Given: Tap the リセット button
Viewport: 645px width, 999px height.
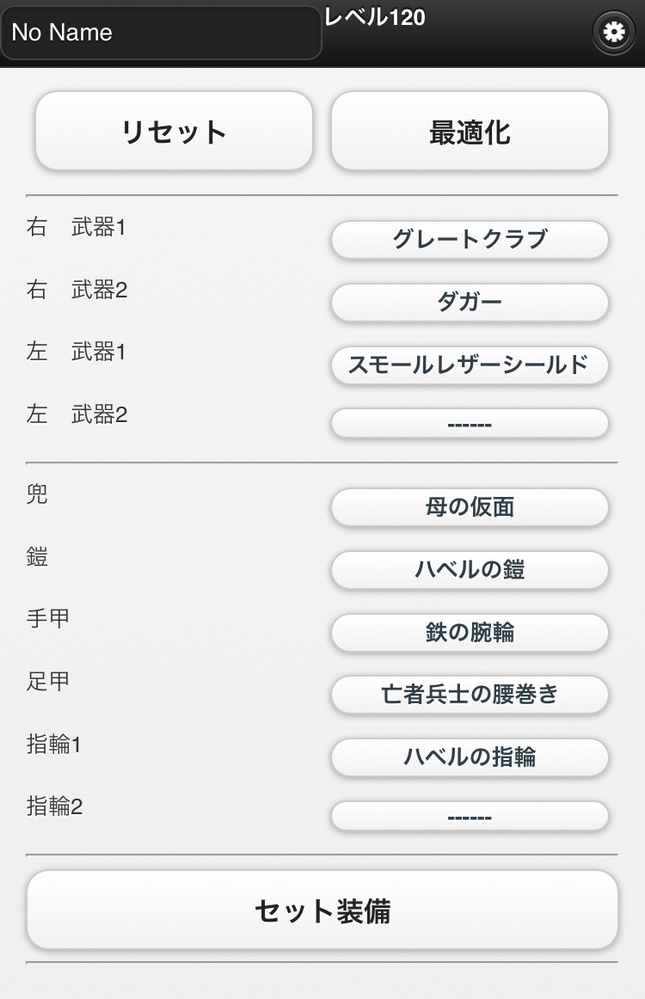Looking at the screenshot, I should click(174, 131).
